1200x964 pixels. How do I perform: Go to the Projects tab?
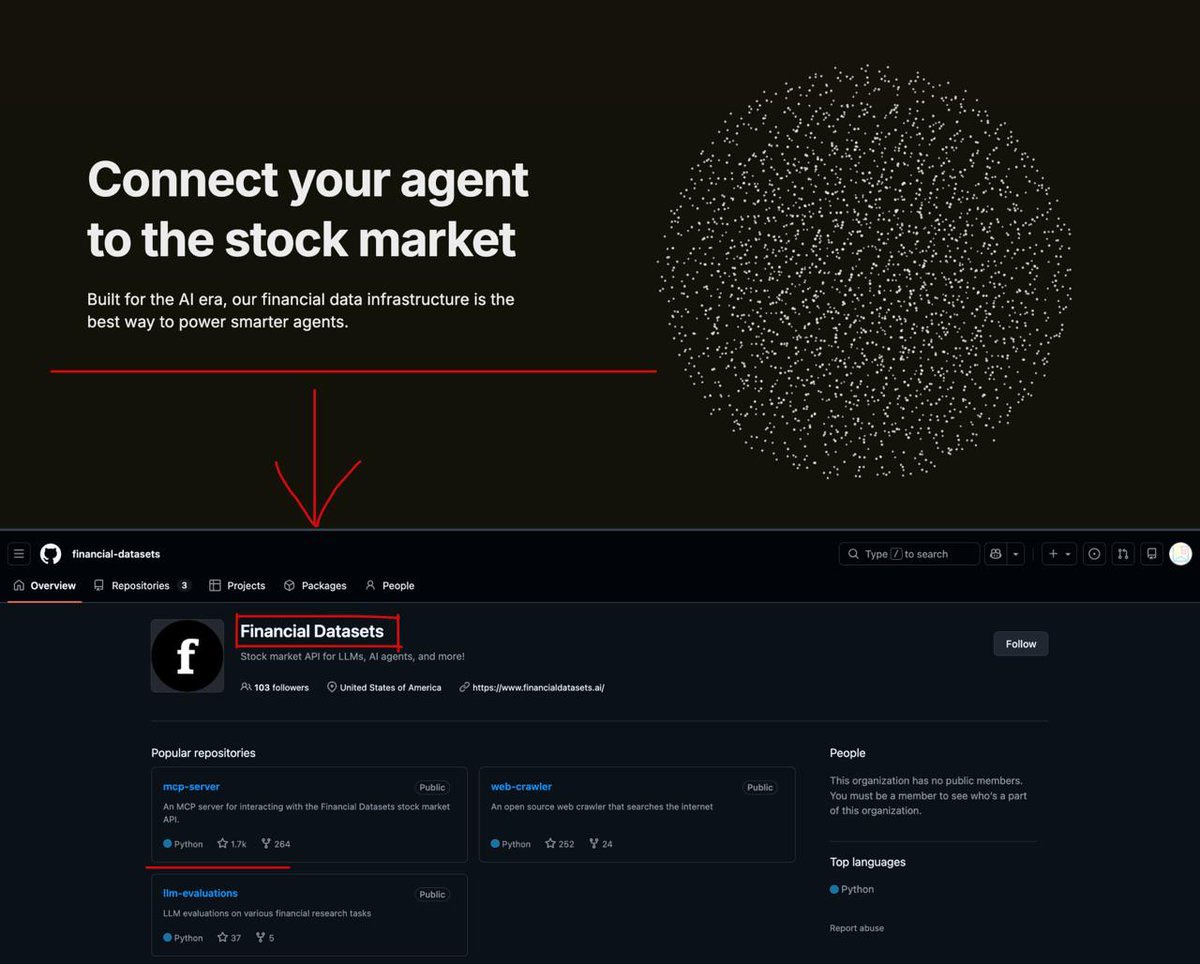[237, 586]
